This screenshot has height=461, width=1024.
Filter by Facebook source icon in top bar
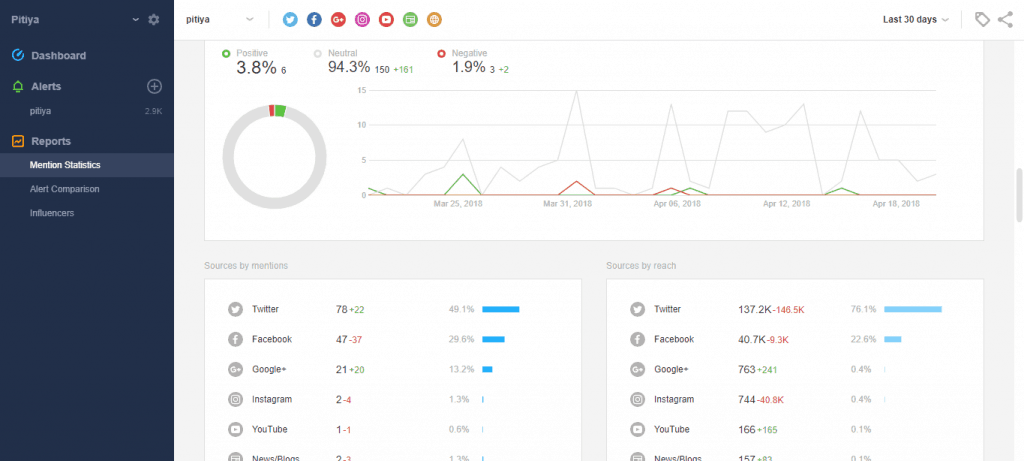point(314,20)
